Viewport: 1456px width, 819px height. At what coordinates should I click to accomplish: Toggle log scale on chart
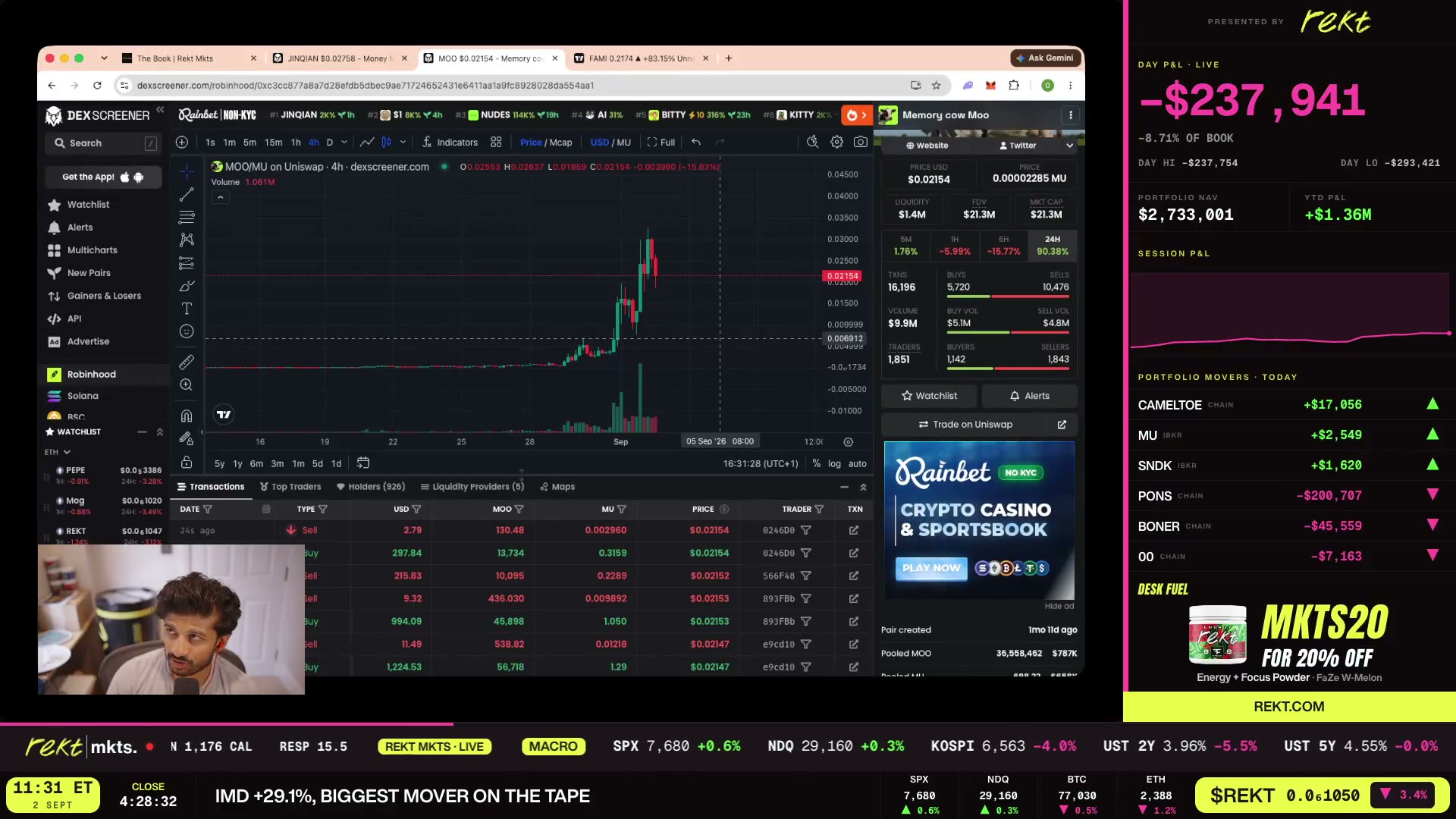click(x=834, y=463)
